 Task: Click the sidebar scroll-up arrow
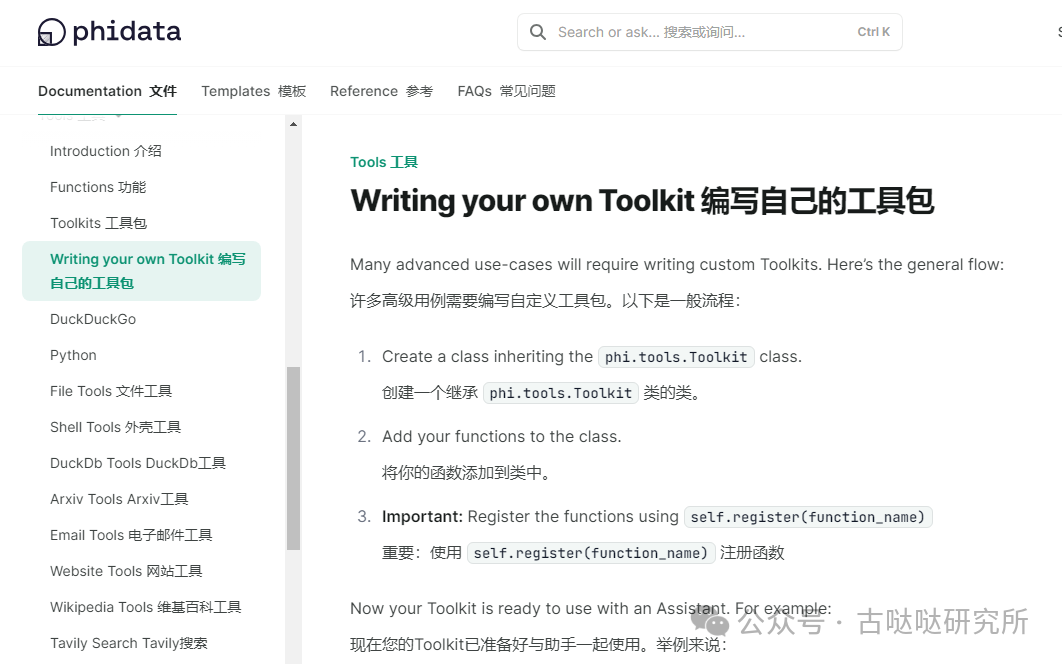coord(293,125)
